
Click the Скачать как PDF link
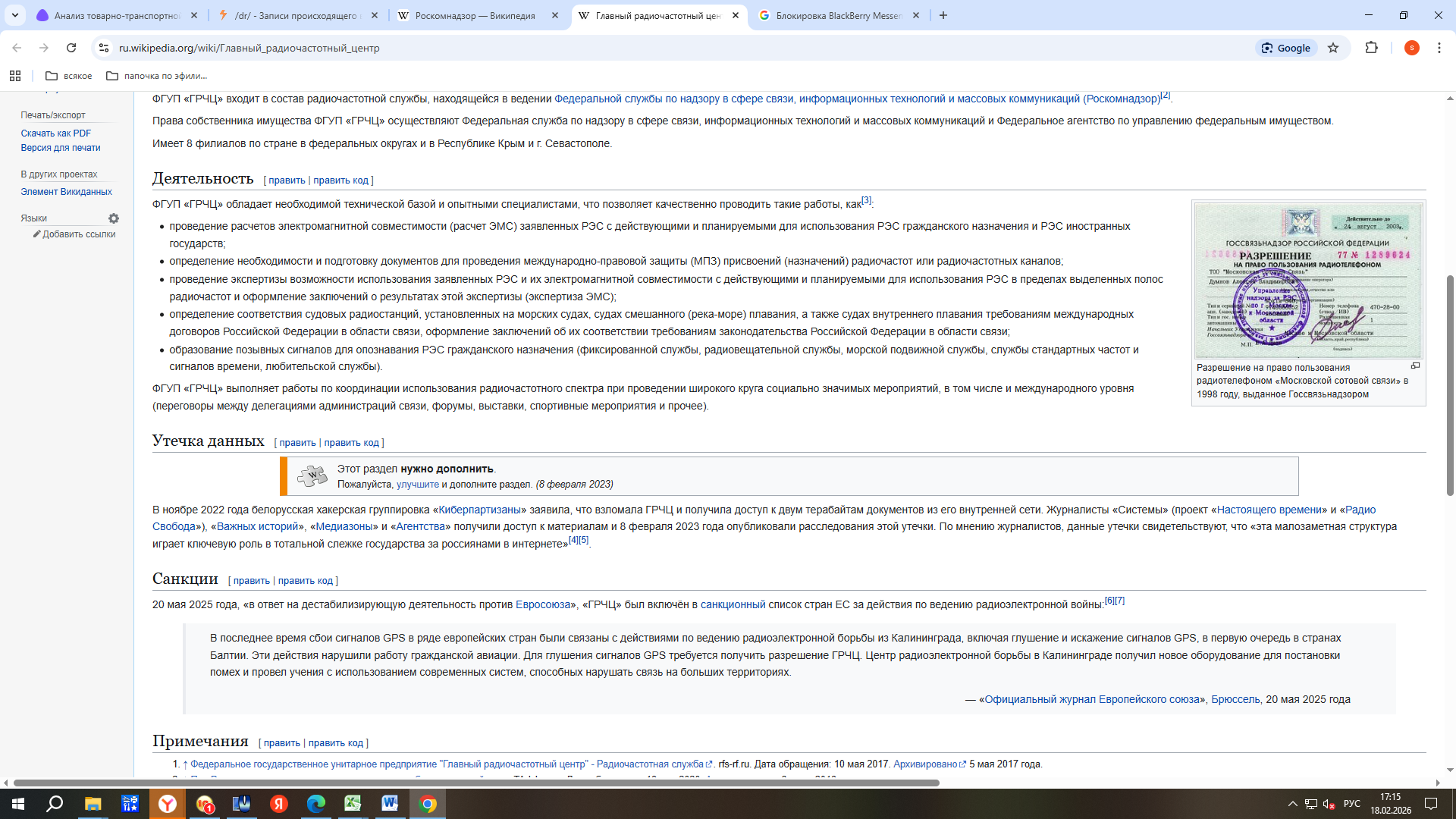(55, 133)
